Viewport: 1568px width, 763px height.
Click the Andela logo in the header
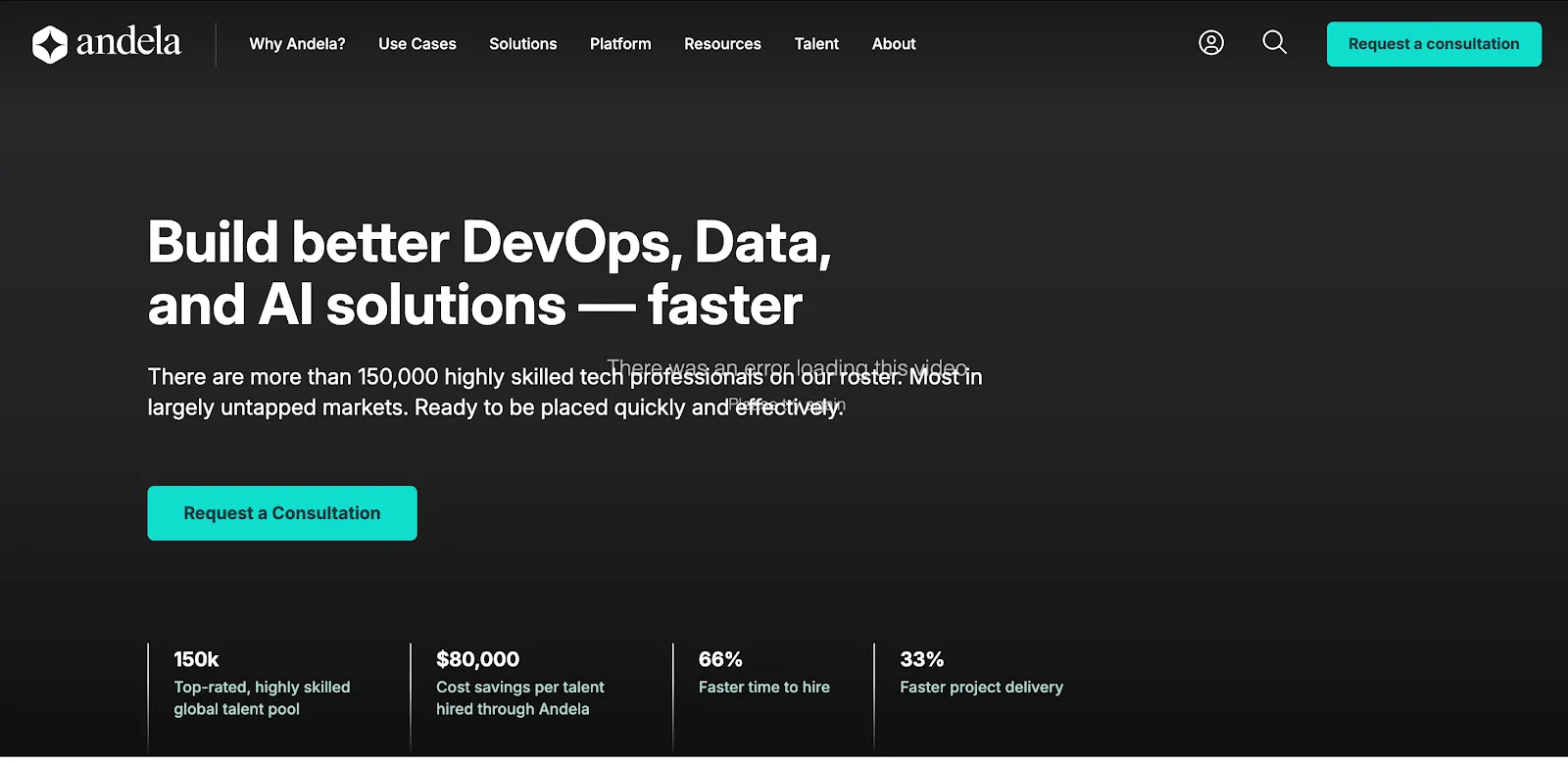tap(107, 43)
